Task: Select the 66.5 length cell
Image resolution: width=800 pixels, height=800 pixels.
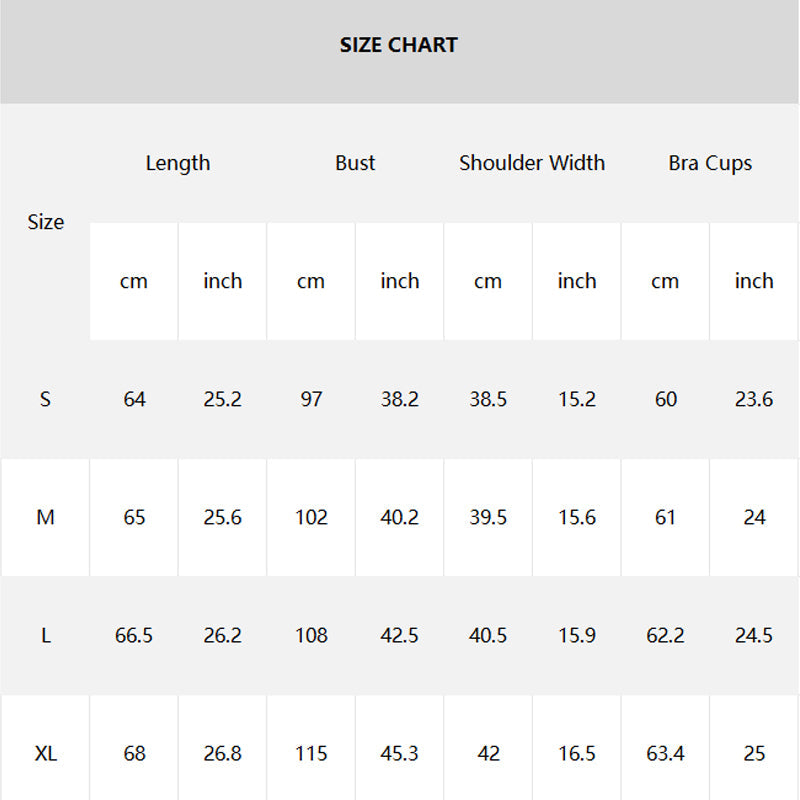Action: coord(134,636)
